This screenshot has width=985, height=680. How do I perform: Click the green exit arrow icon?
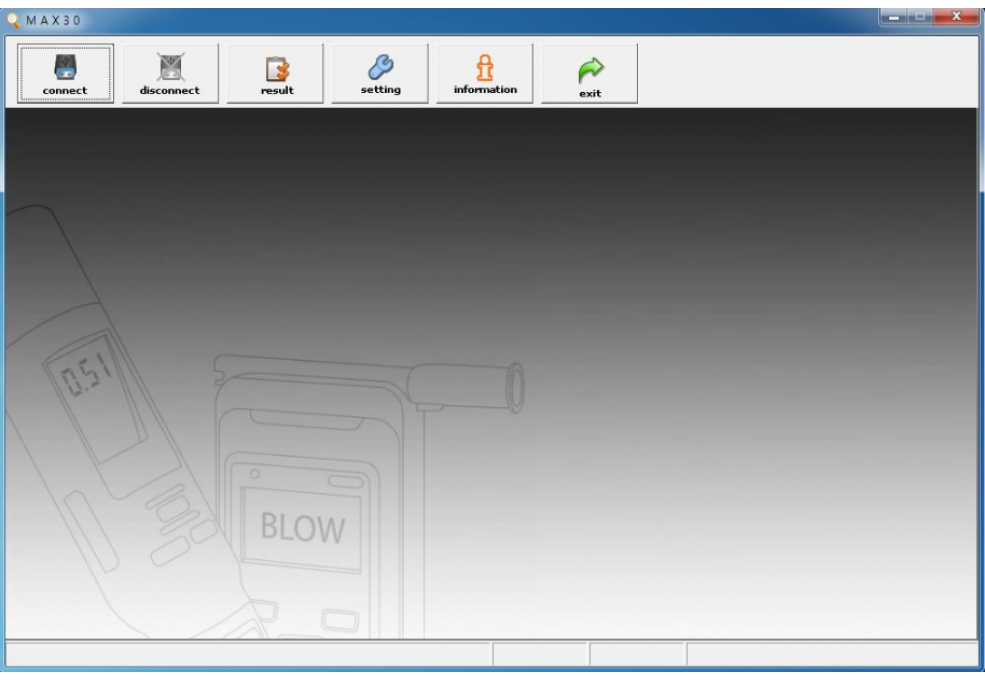pos(589,70)
